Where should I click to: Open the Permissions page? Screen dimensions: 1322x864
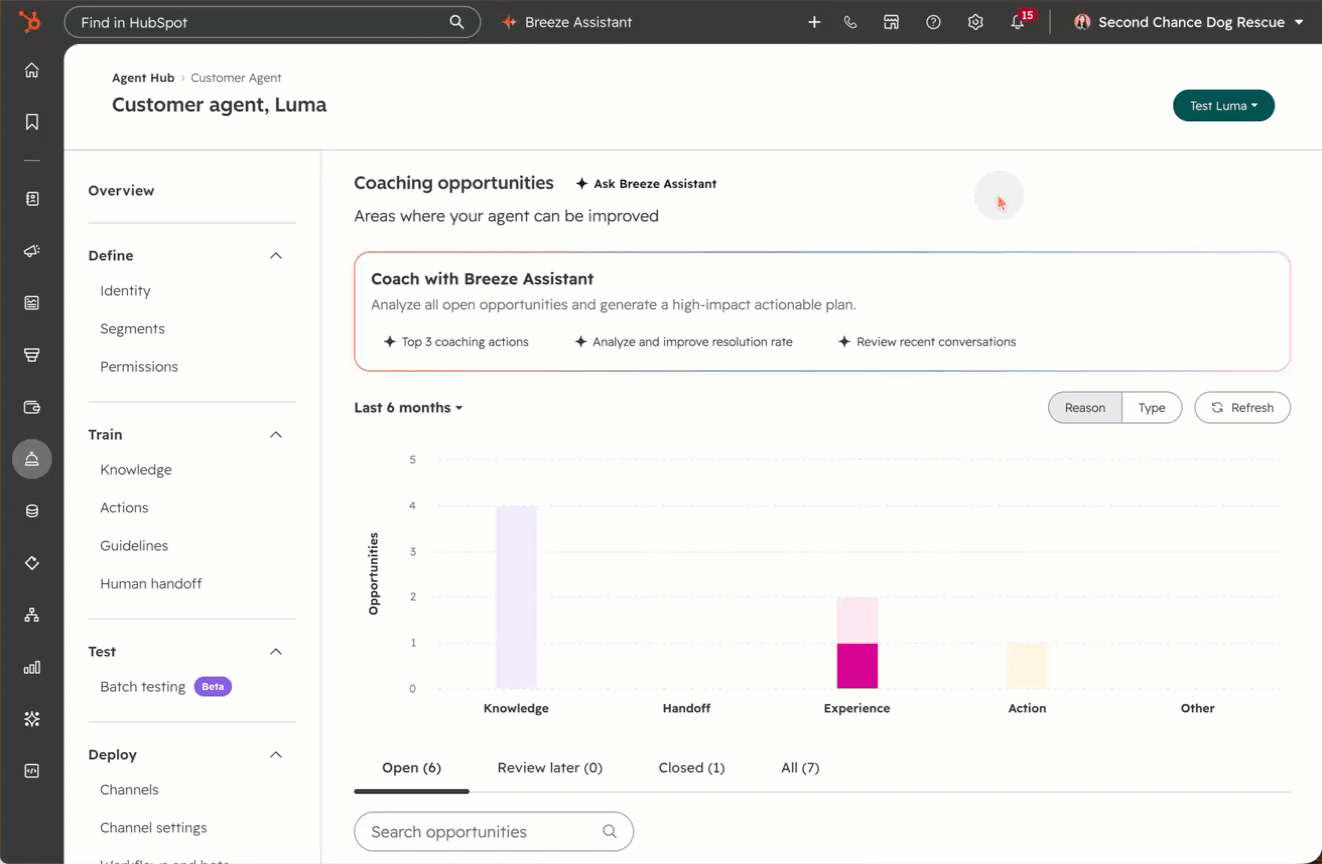tap(139, 367)
